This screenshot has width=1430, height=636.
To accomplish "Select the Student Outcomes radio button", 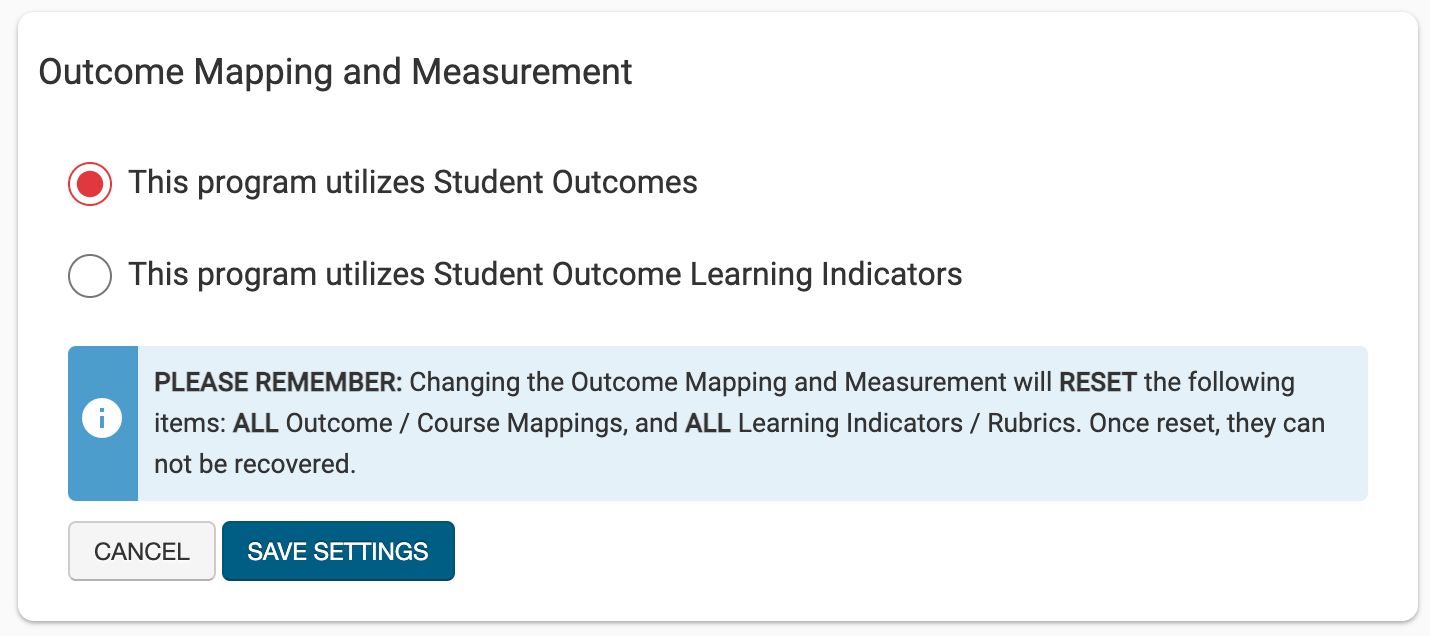I will tap(90, 184).
